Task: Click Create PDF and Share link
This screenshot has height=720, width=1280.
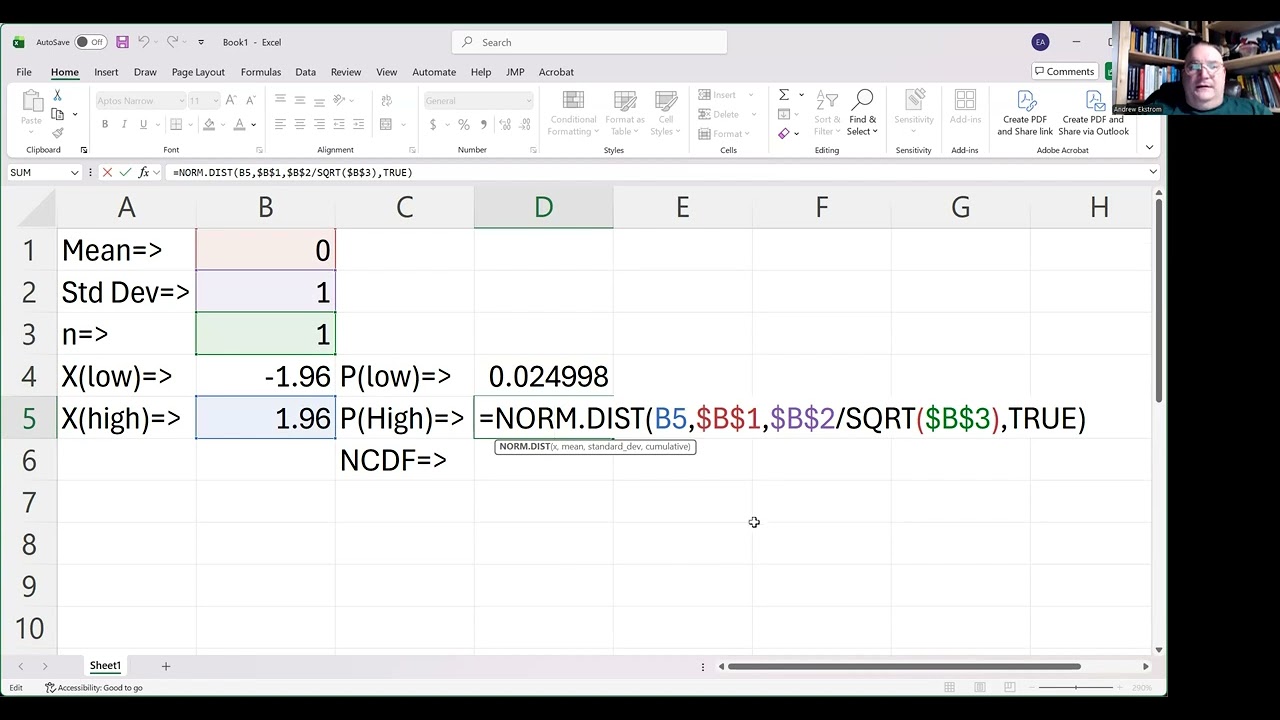Action: [1025, 113]
